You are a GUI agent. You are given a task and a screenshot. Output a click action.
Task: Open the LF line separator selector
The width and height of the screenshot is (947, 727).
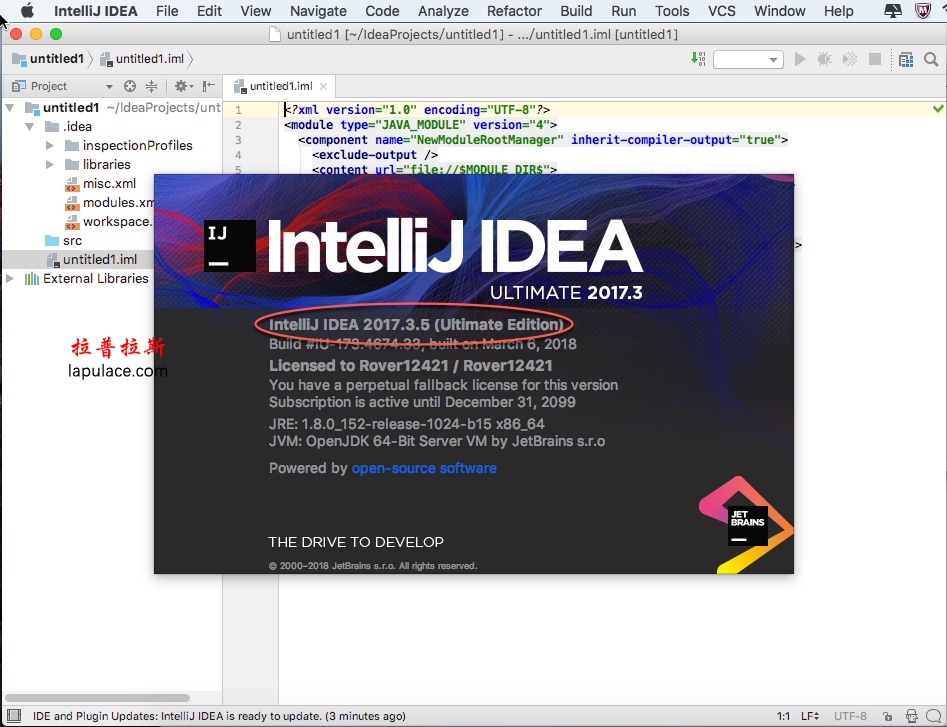coord(810,716)
